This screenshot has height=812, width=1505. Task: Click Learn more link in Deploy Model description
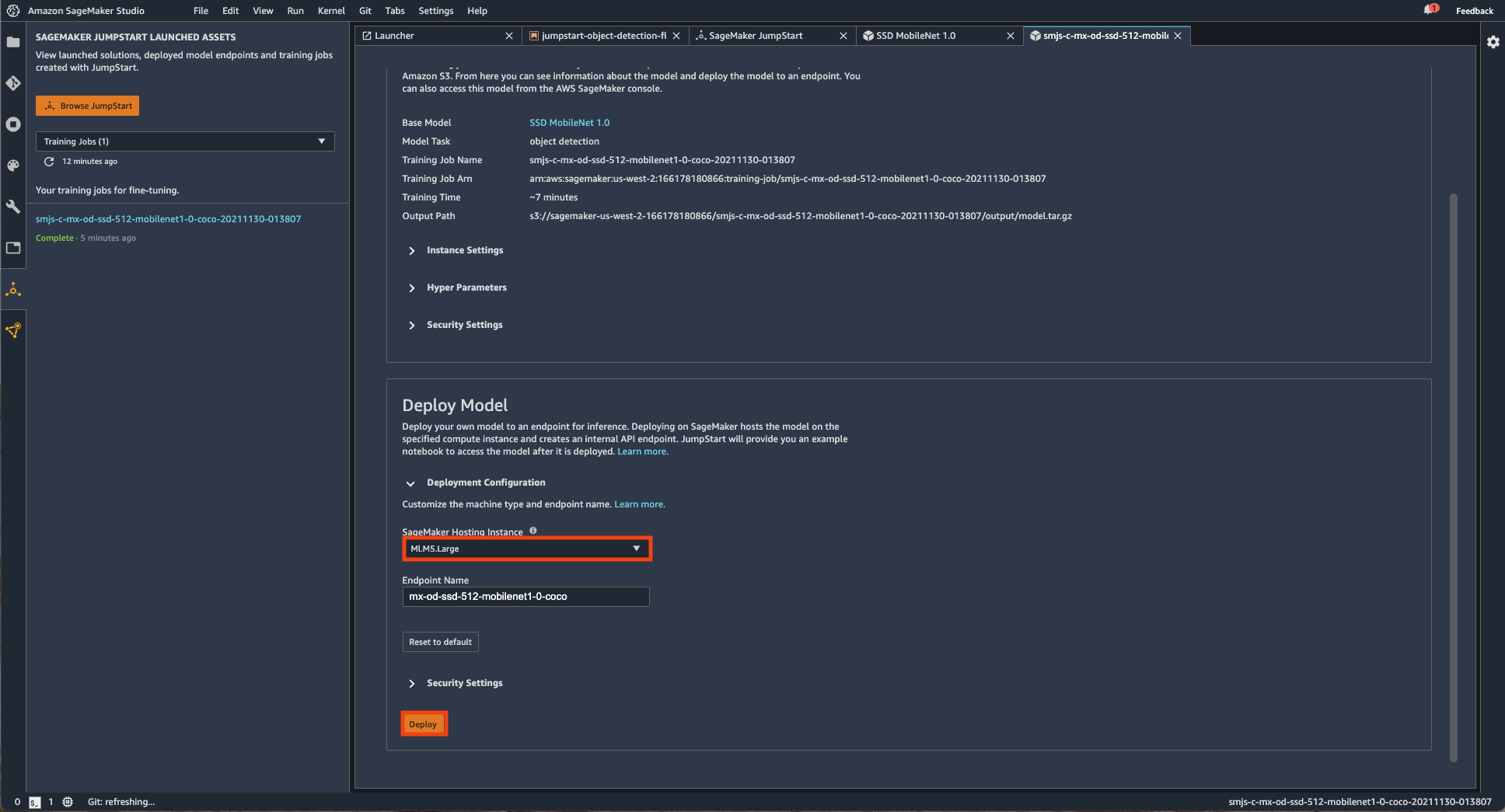point(642,451)
